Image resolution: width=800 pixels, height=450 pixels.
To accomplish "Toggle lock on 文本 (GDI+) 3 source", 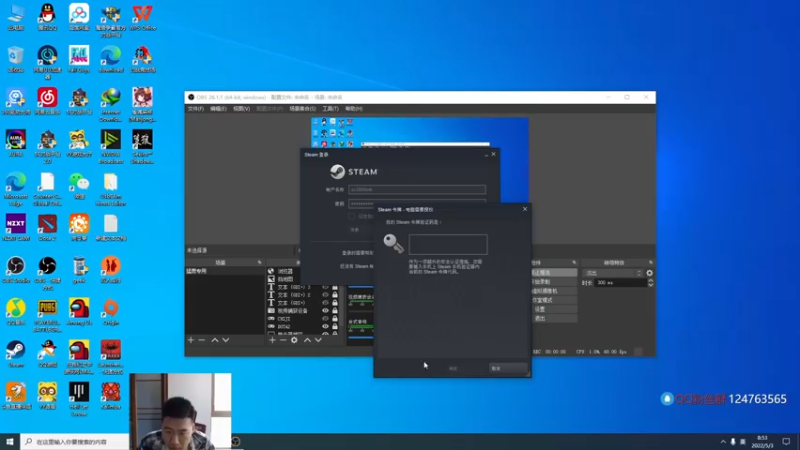I will (335, 287).
